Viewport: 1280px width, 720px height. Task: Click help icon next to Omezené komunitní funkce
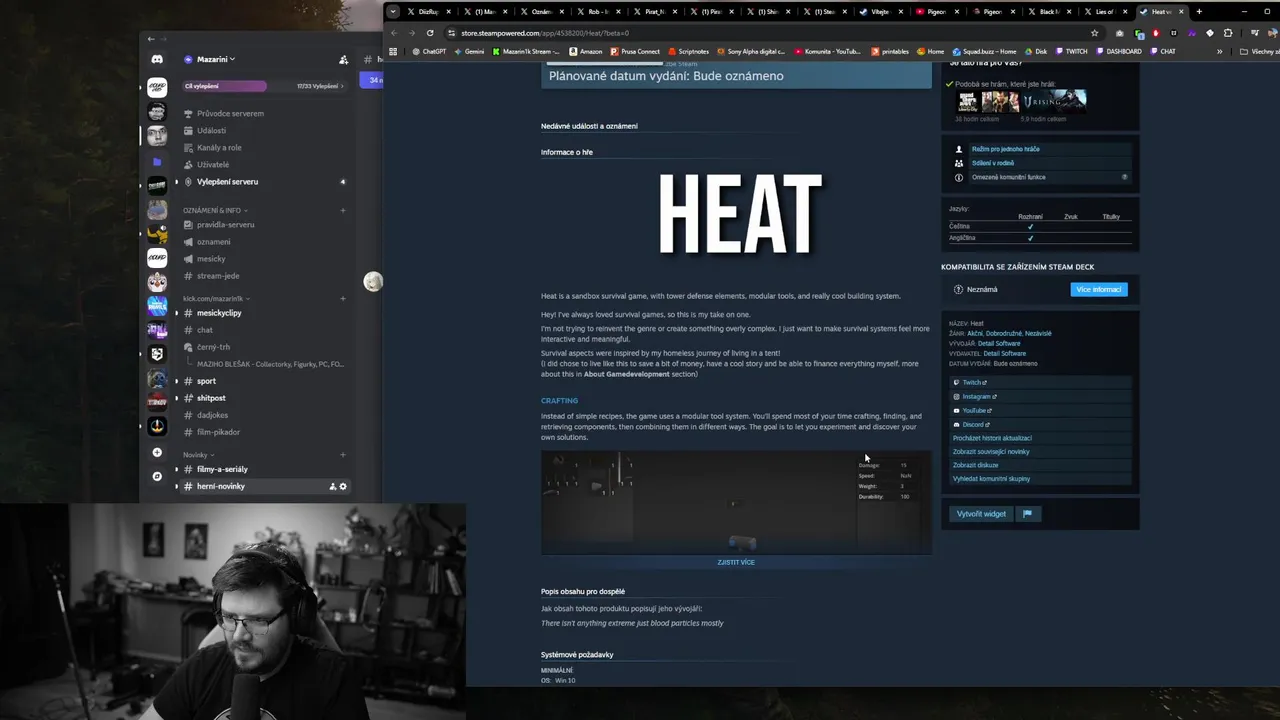[1124, 177]
